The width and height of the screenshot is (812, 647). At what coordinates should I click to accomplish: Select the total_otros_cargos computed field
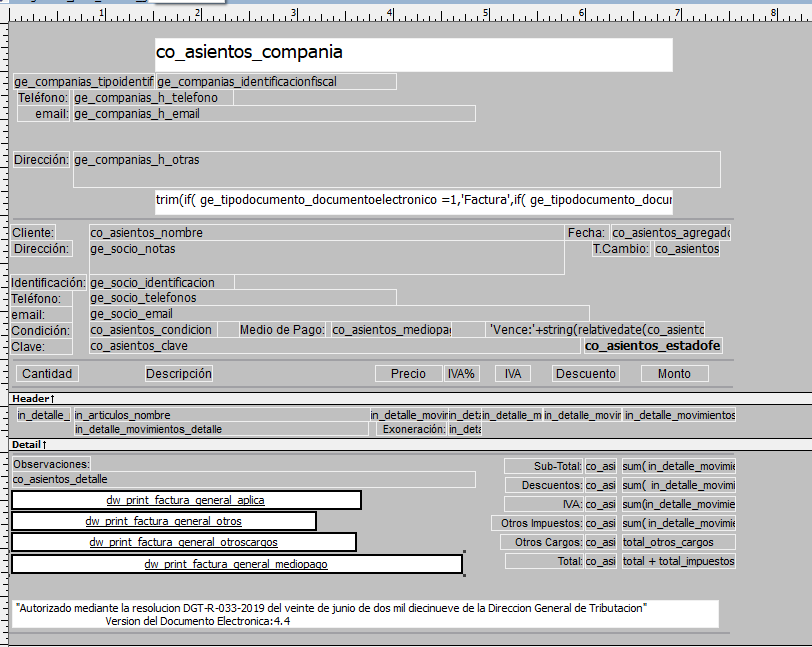coord(678,542)
